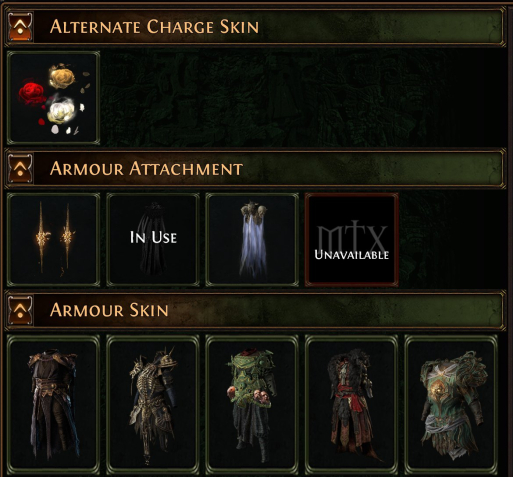Screen dimensions: 513x477
Task: Collapse the Alternate Charge Skin section
Action: pyautogui.click(x=20, y=27)
